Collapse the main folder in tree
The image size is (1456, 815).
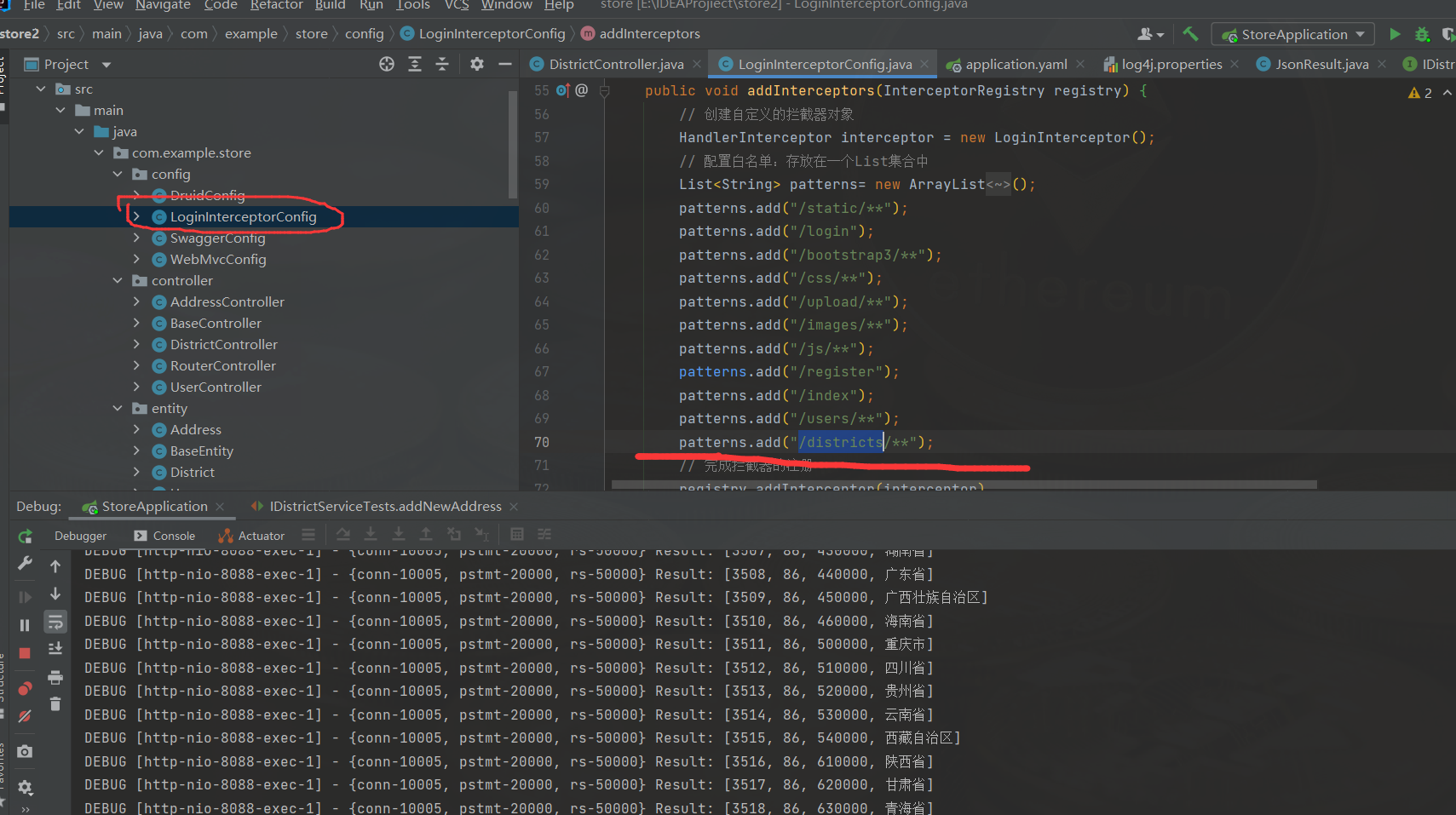[x=60, y=110]
